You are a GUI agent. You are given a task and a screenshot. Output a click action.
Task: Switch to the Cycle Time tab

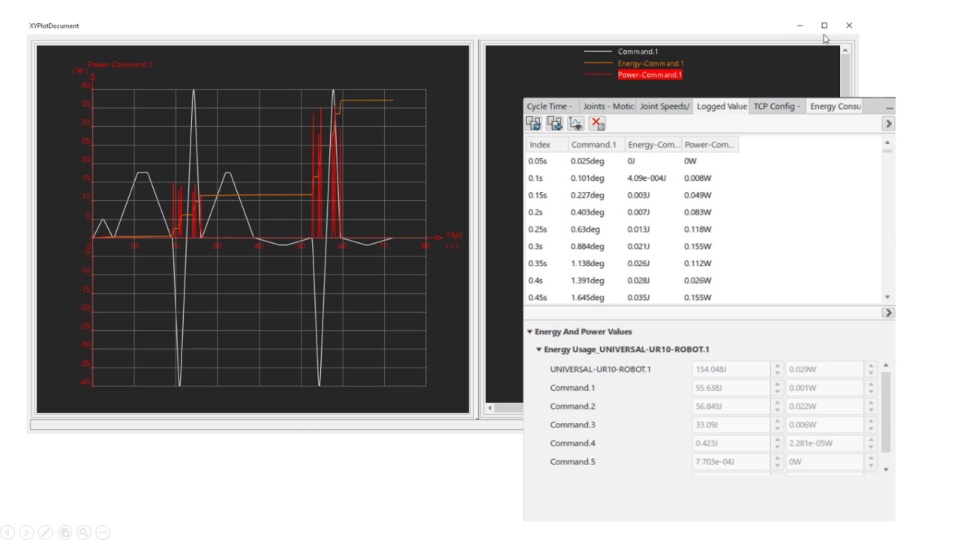point(549,107)
